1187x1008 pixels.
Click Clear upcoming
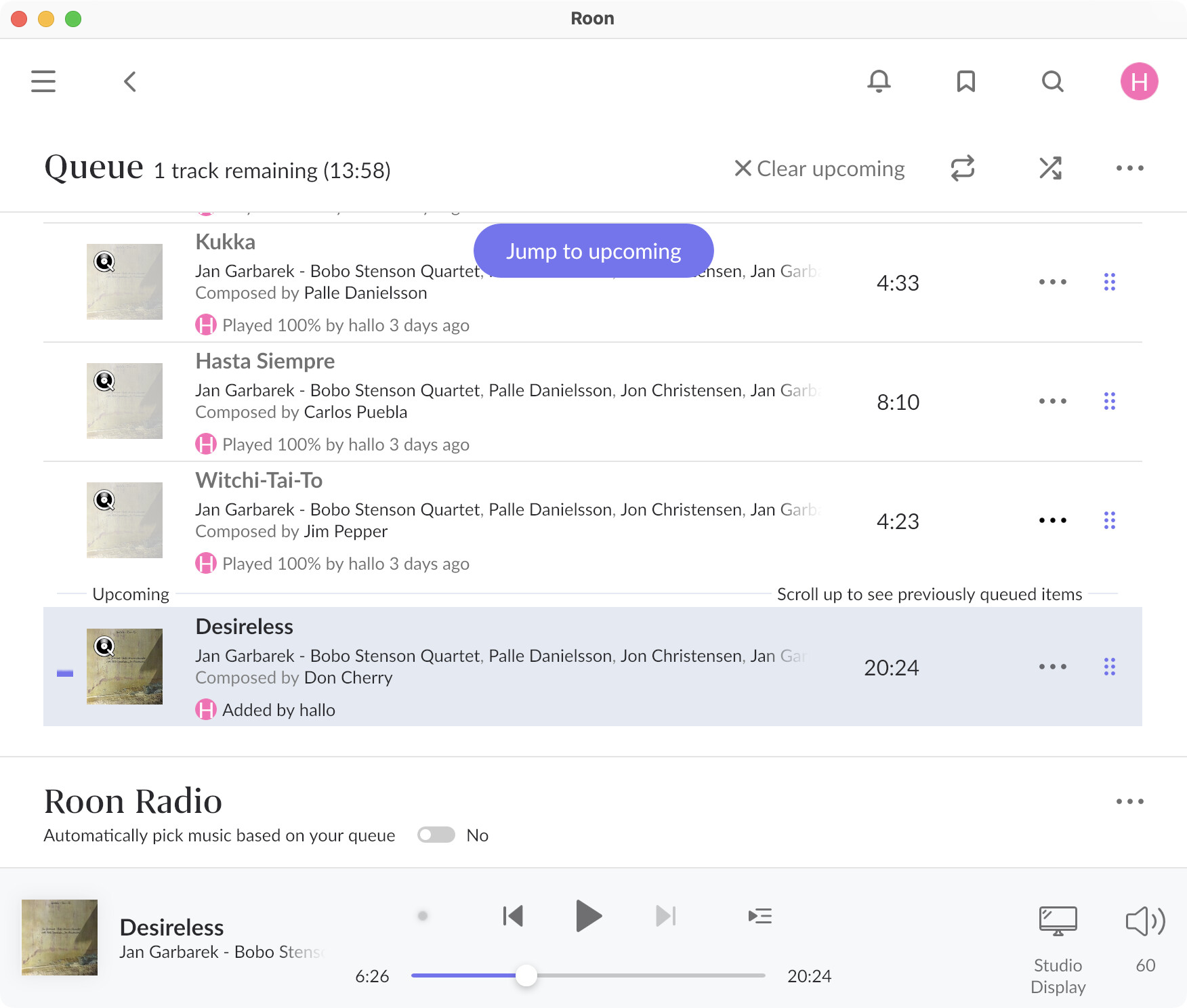click(820, 168)
